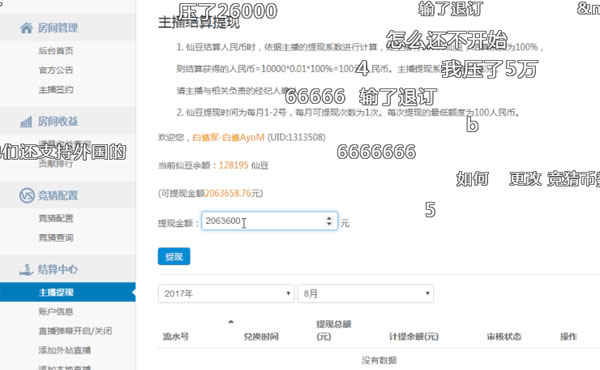Select the active 主播提现 sidebar item

[x=67, y=292]
